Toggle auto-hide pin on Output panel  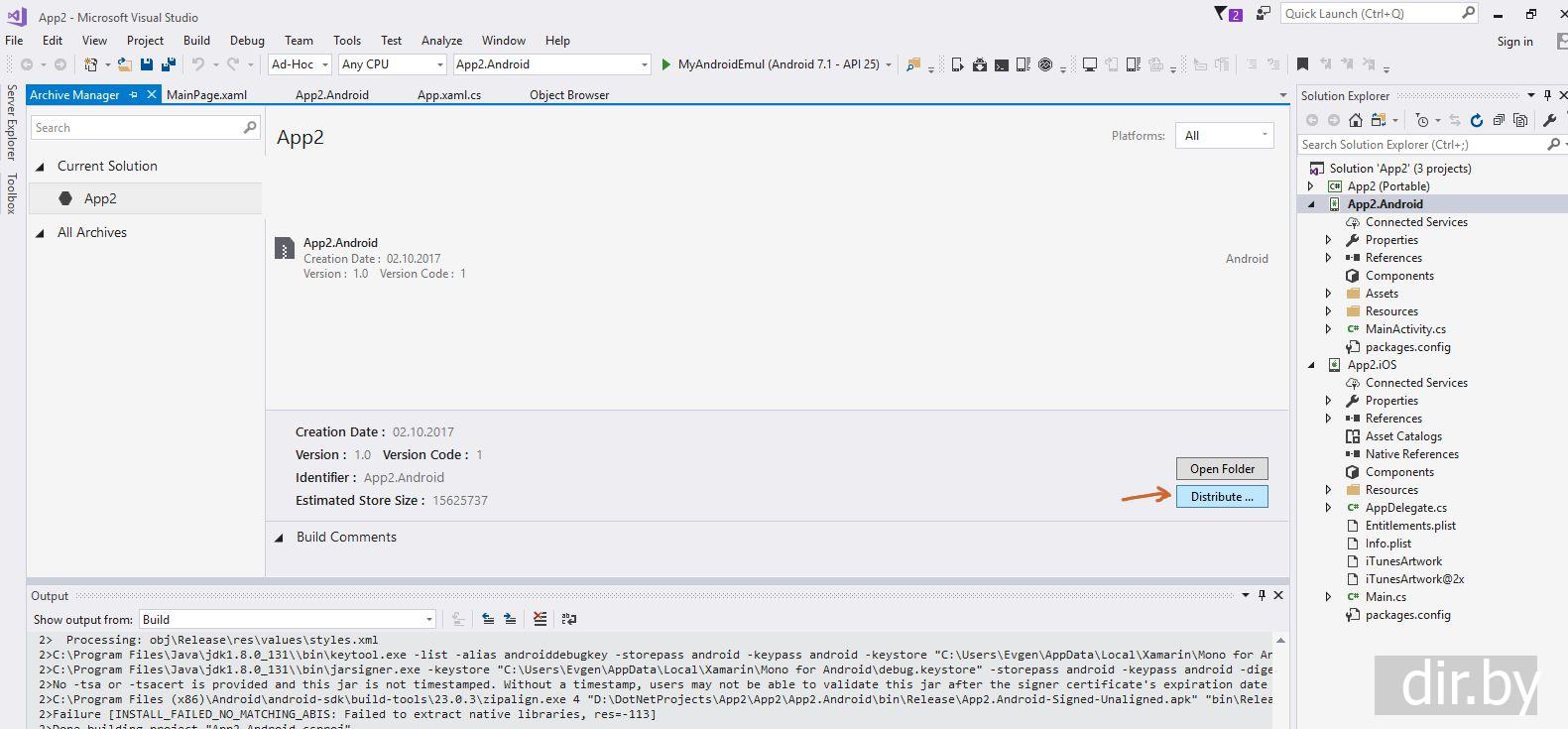1262,595
